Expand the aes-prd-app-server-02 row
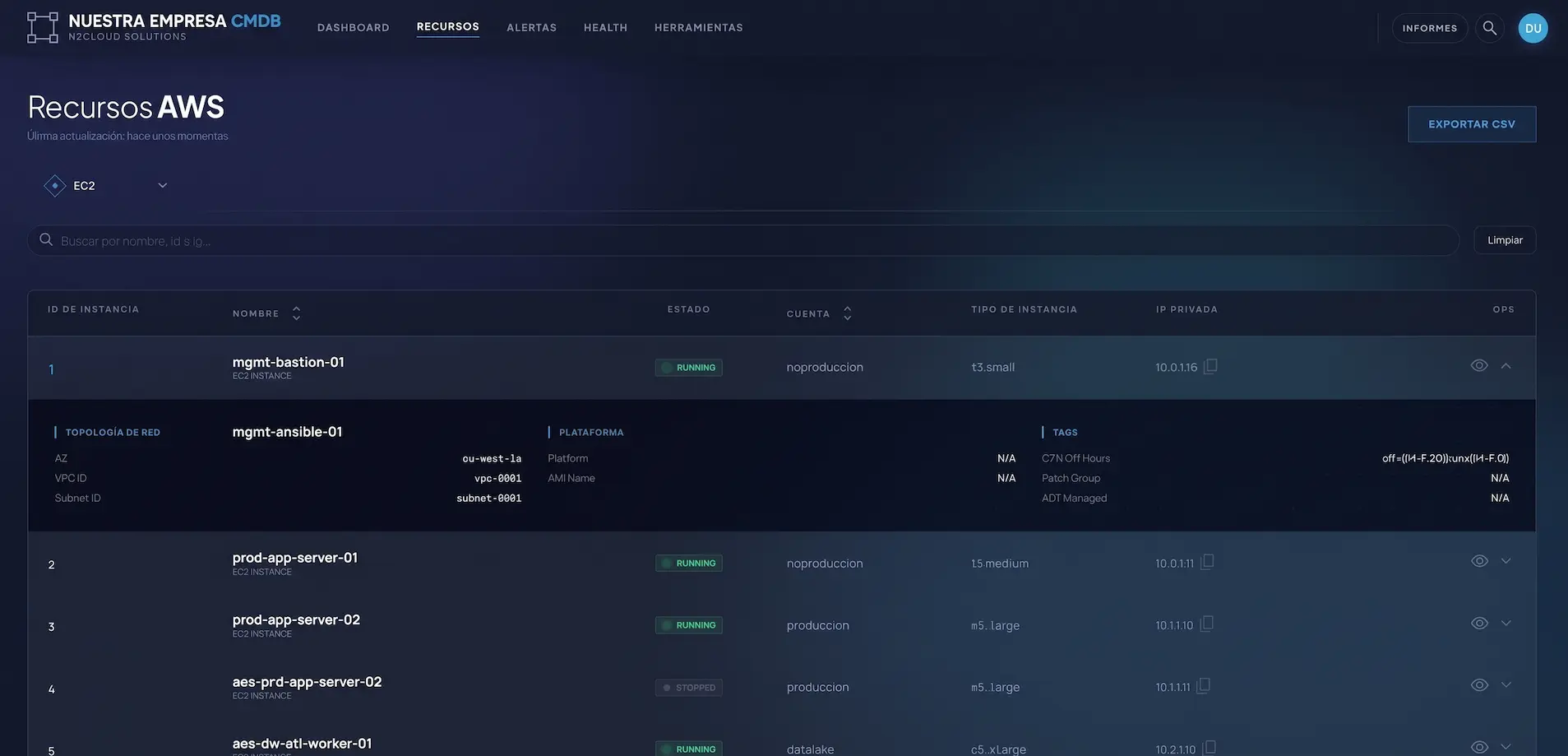The image size is (1568, 756). point(1506,684)
